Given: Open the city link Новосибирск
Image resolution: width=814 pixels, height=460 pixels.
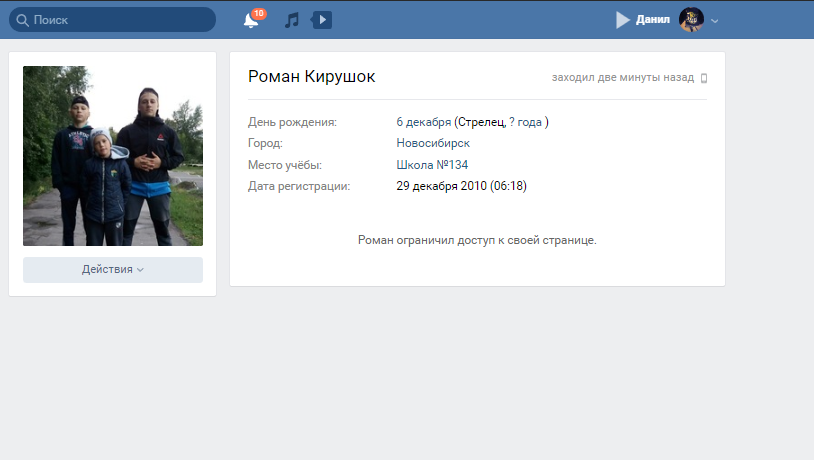Looking at the screenshot, I should pyautogui.click(x=433, y=143).
